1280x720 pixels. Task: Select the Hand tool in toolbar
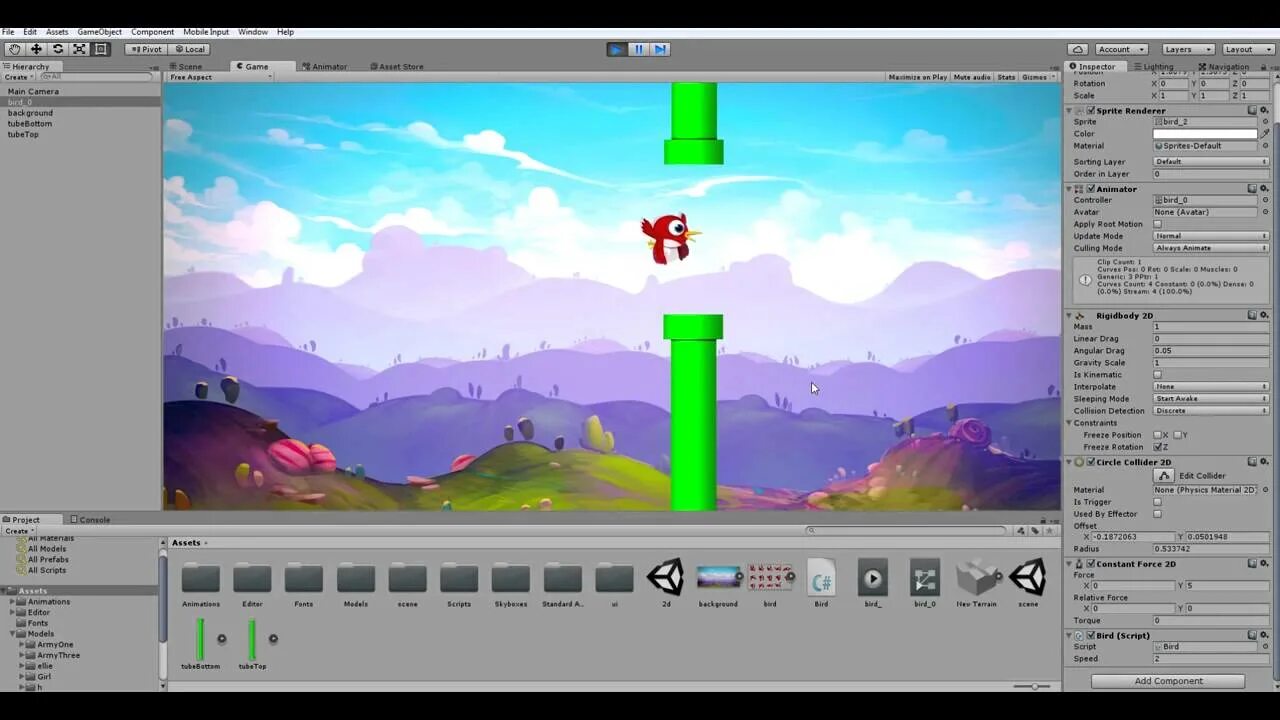click(x=14, y=49)
